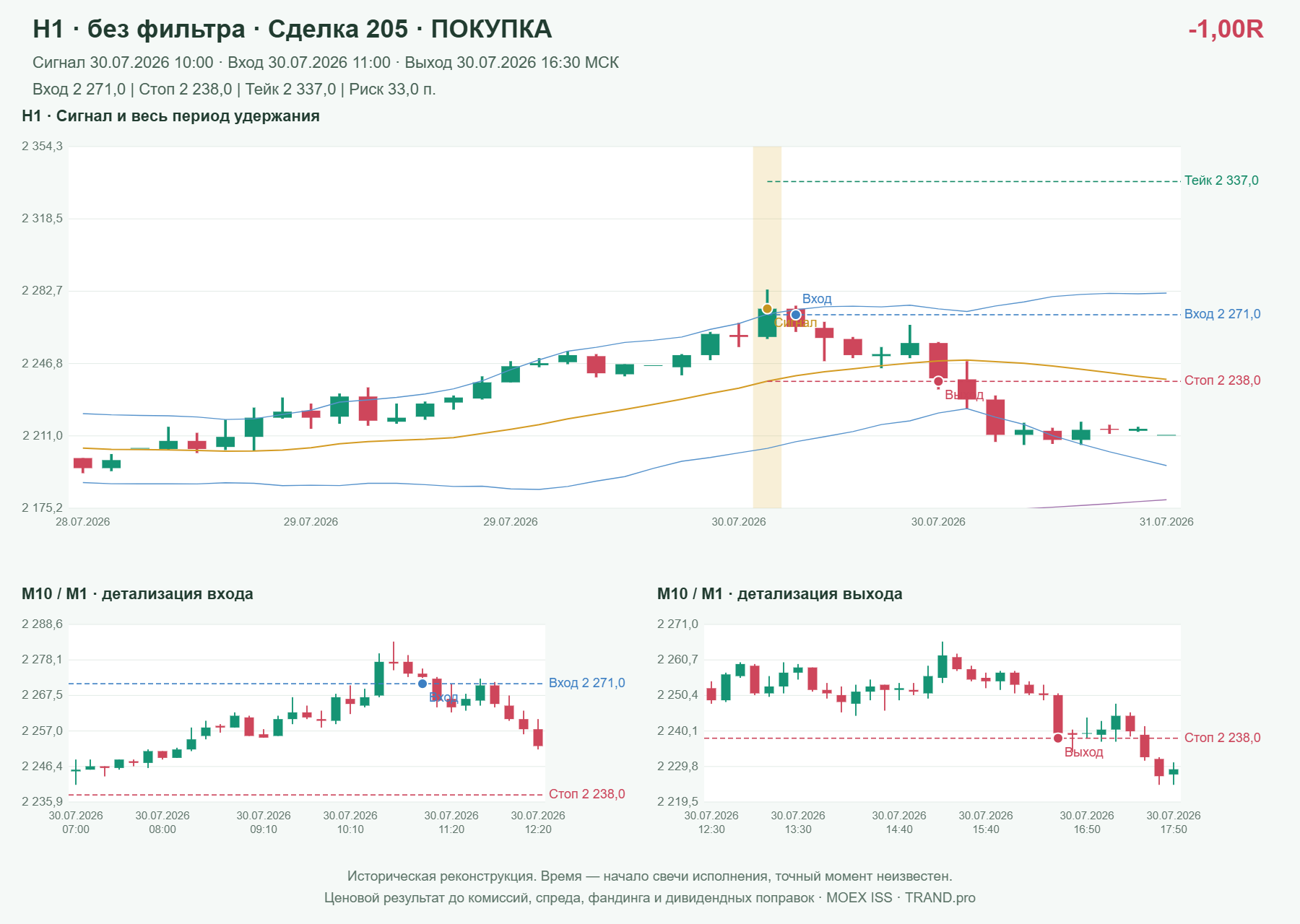The width and height of the screenshot is (1300, 924).
Task: Click the 2 246,8 price axis label
Action: tap(42, 363)
